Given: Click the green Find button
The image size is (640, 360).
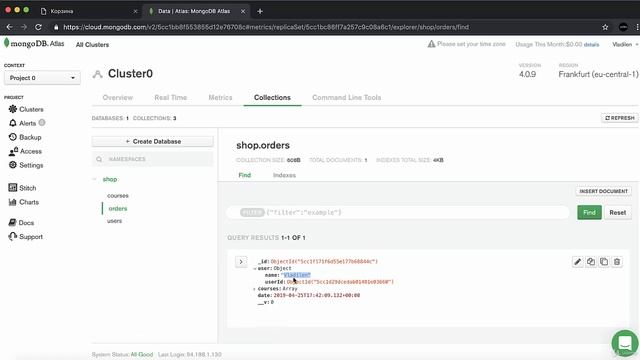Looking at the screenshot, I should pos(589,212).
